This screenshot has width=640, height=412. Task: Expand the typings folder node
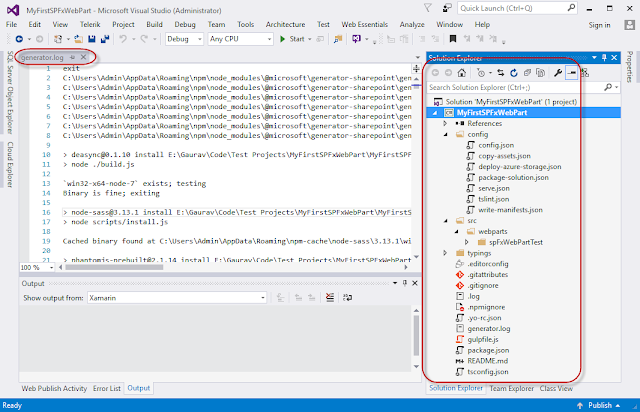tap(445, 253)
